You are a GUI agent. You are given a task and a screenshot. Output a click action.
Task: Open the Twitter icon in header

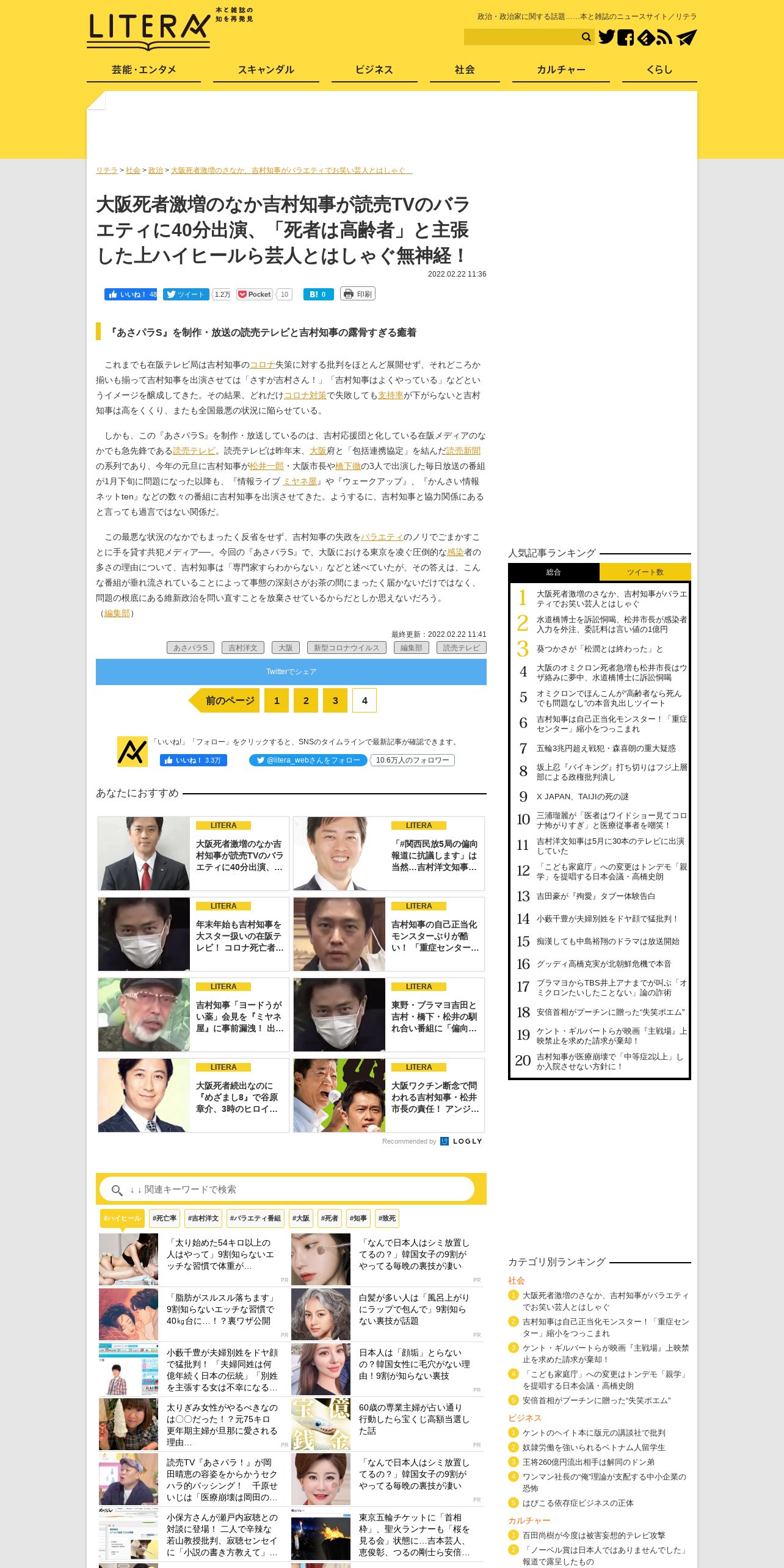tap(606, 37)
